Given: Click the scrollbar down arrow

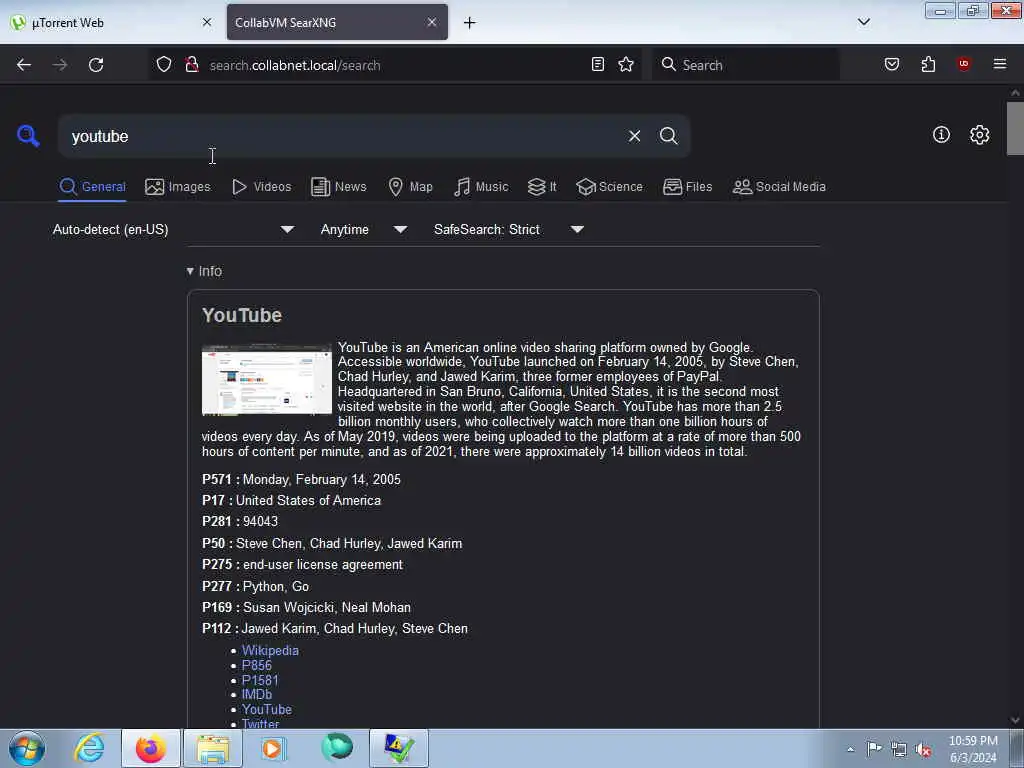Looking at the screenshot, I should pyautogui.click(x=1015, y=720).
